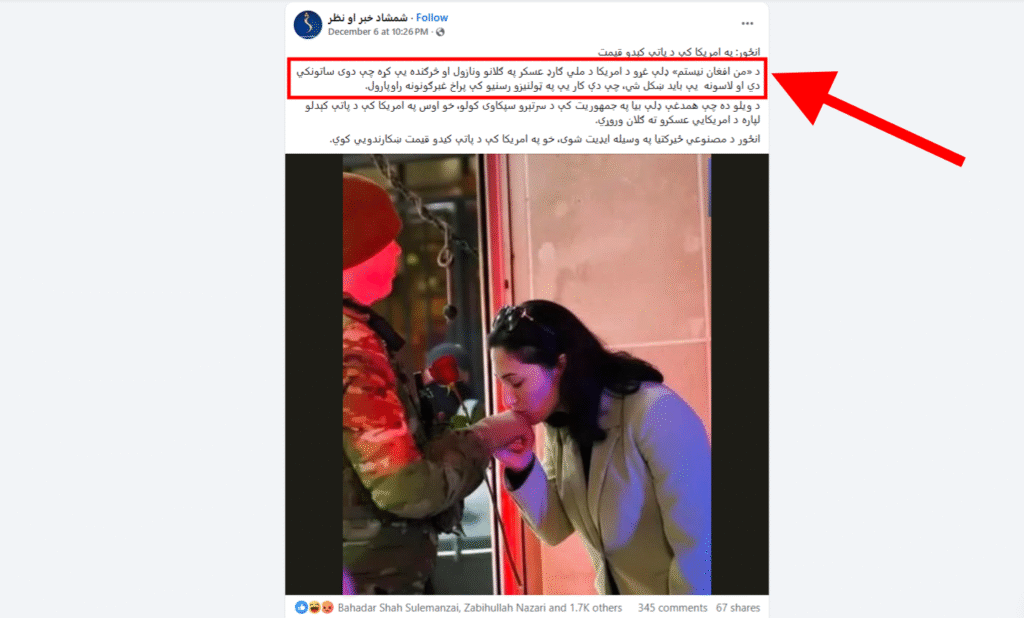Click the blue Like reaction icon
Image resolution: width=1024 pixels, height=618 pixels.
[301, 608]
